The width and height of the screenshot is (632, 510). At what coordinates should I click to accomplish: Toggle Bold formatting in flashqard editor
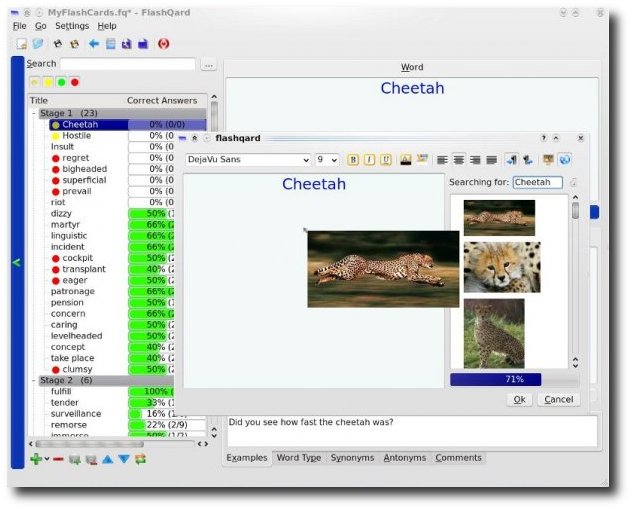(x=353, y=160)
